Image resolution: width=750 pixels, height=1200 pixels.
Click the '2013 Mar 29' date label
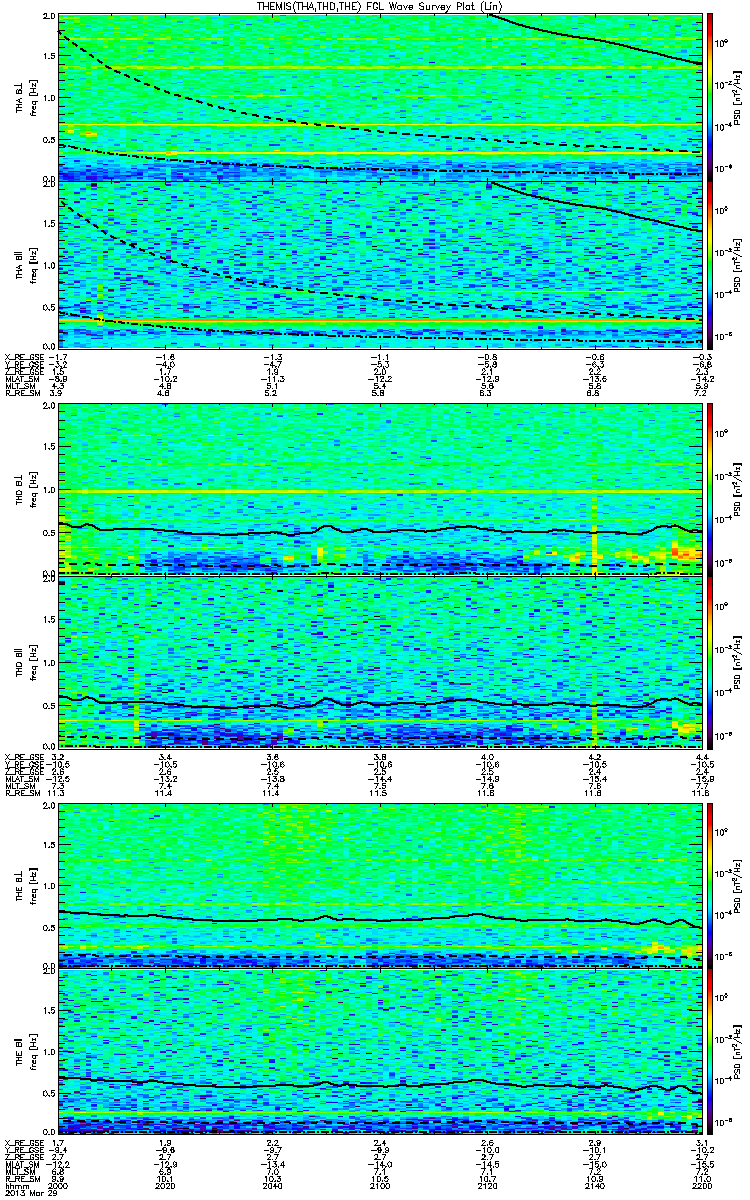pos(27,1194)
